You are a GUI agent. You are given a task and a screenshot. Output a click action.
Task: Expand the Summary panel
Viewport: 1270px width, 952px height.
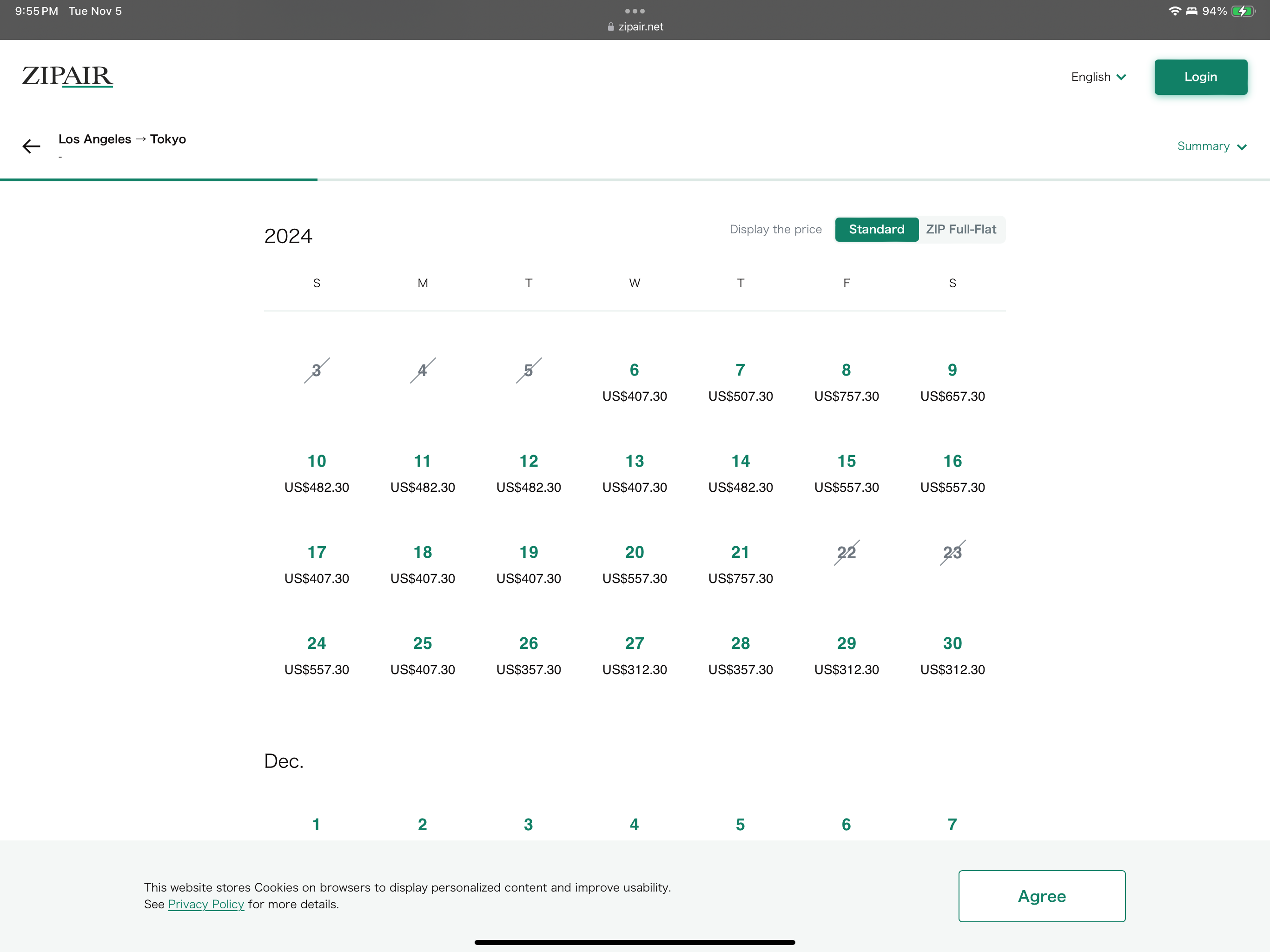(1211, 146)
